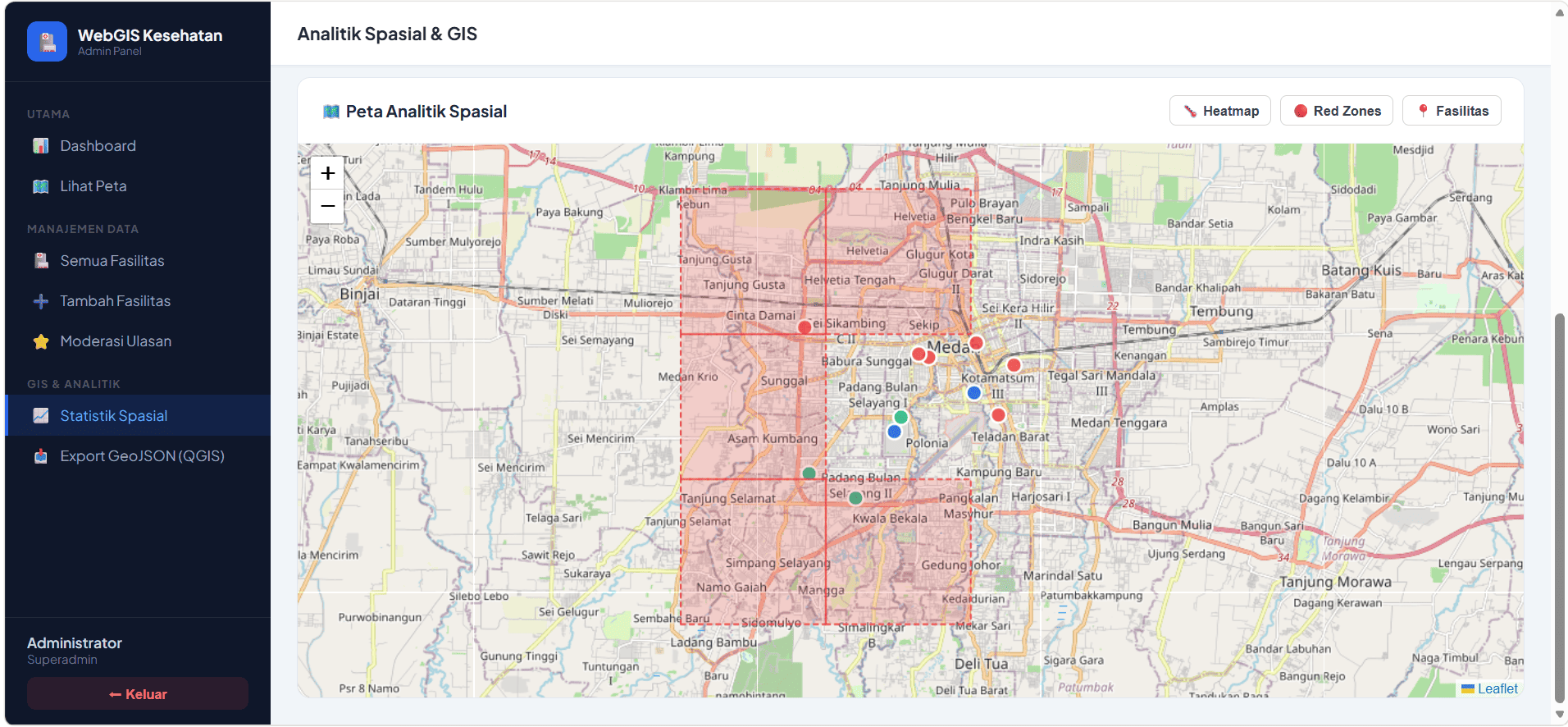The width and height of the screenshot is (1568, 727).
Task: Click the red marker near Sei Sikambing
Action: pyautogui.click(x=805, y=327)
